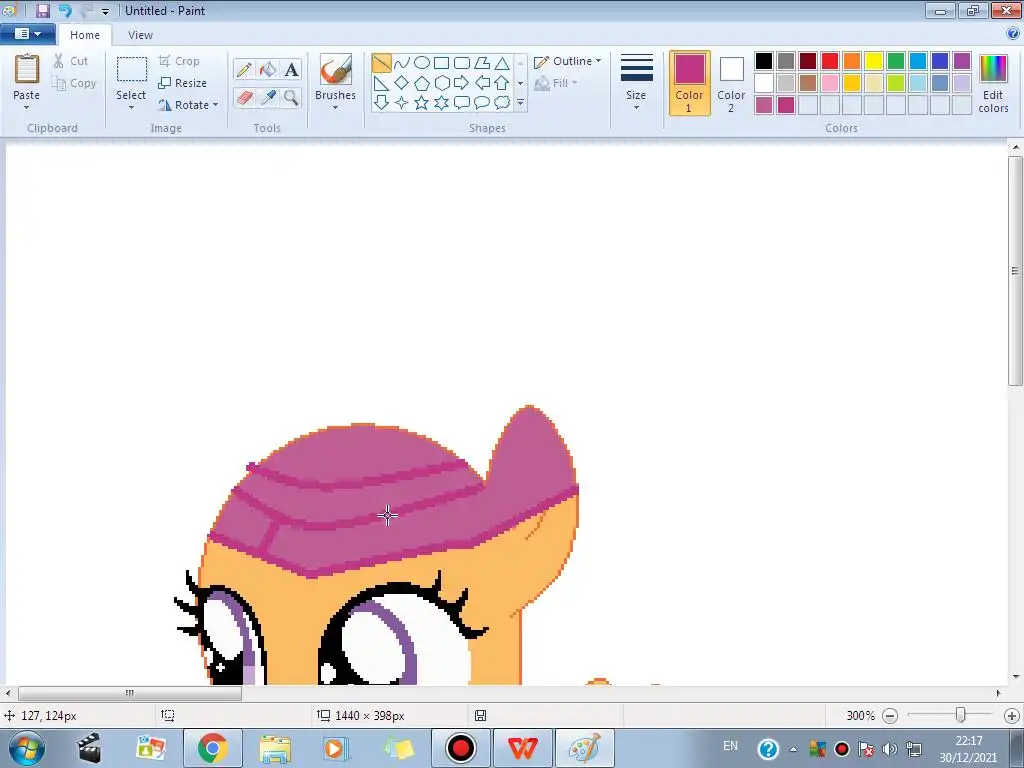The image size is (1024, 768).
Task: Choose the Rounded rectangular callout shape
Action: pos(462,103)
